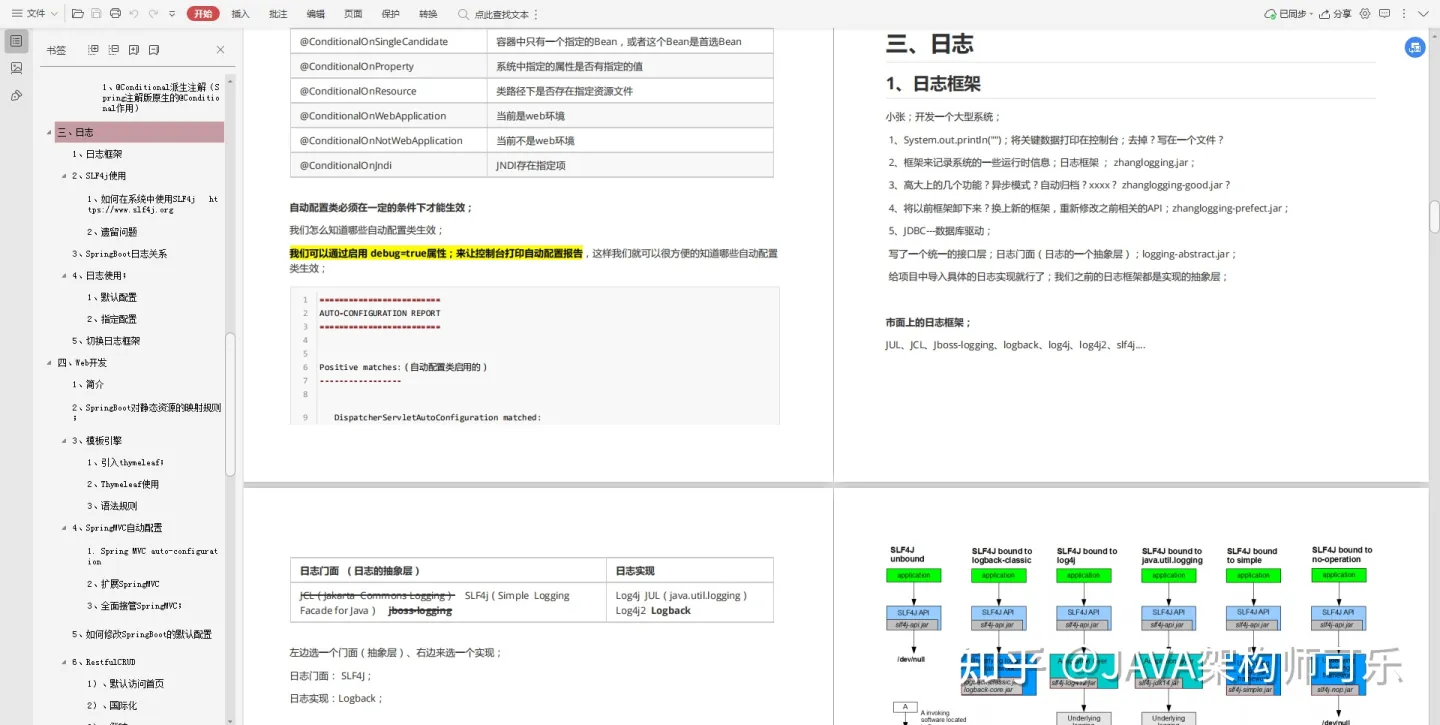Collapse the 3、模板引擎 bookmark node
Screen dimensions: 1440x725
click(63, 441)
